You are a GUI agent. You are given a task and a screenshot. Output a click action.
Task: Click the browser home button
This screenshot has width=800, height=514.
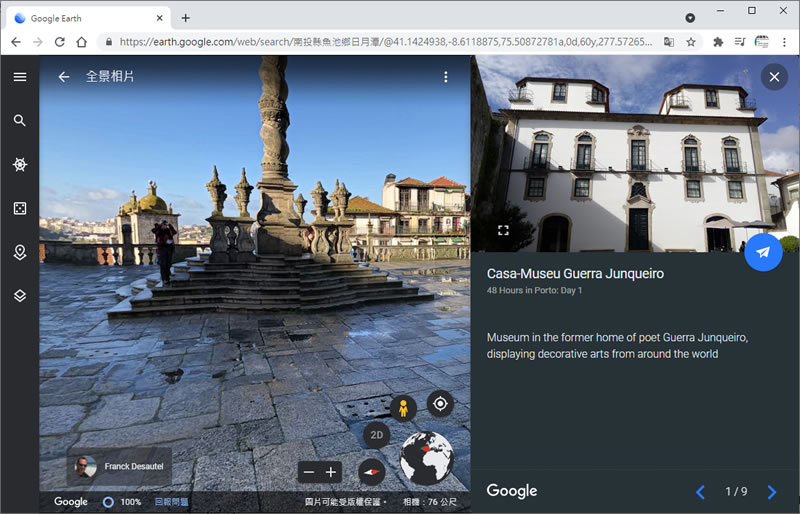[x=82, y=42]
